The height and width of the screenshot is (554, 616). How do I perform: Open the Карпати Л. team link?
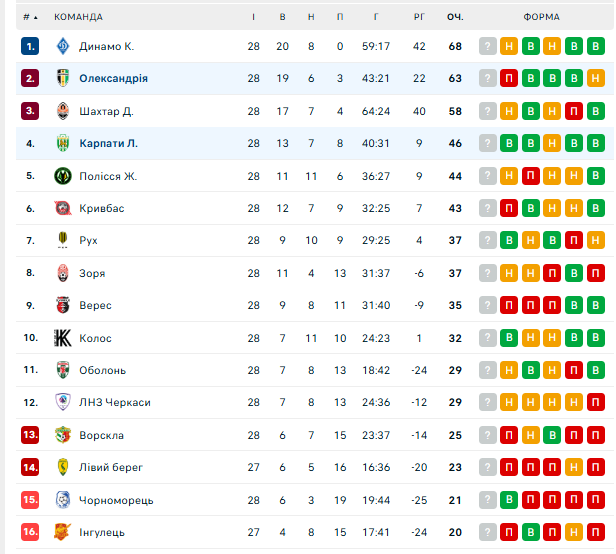[x=108, y=143]
